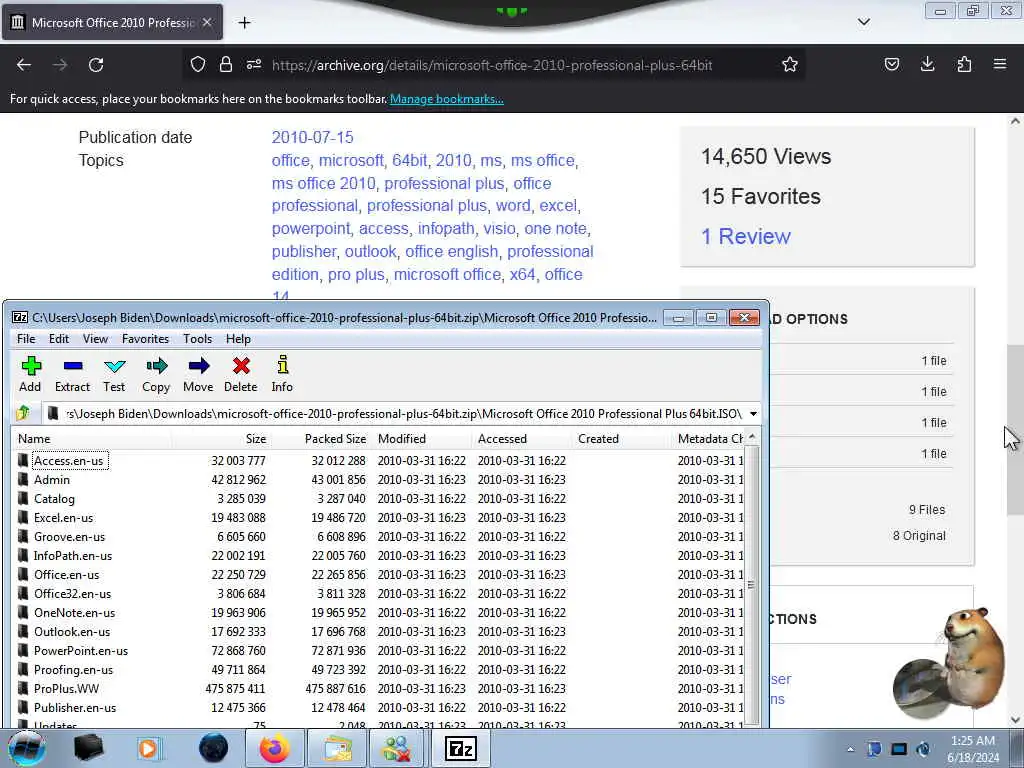
Task: Sort files by the Size column header
Action: 221,439
